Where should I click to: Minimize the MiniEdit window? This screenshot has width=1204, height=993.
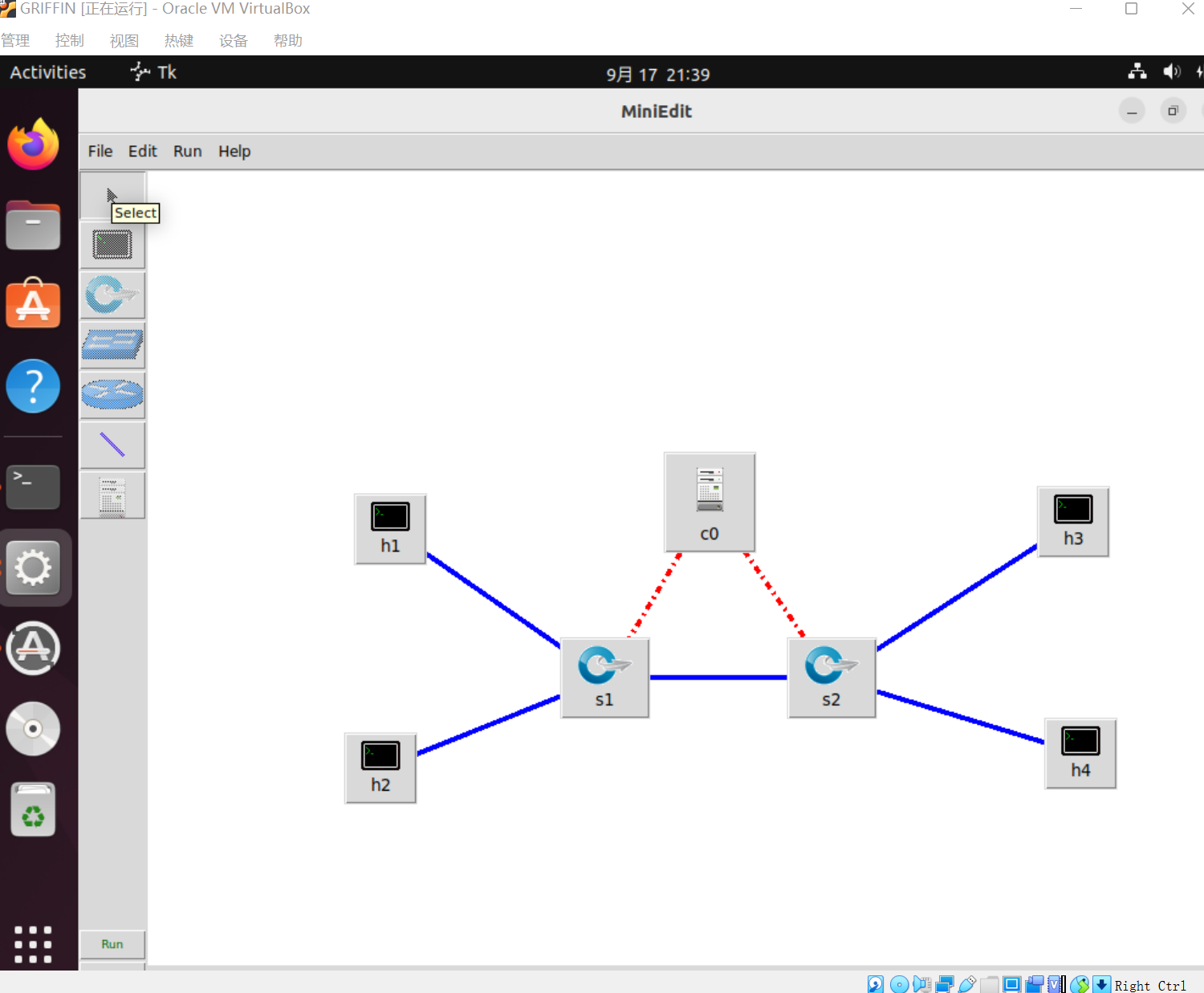coord(1132,111)
